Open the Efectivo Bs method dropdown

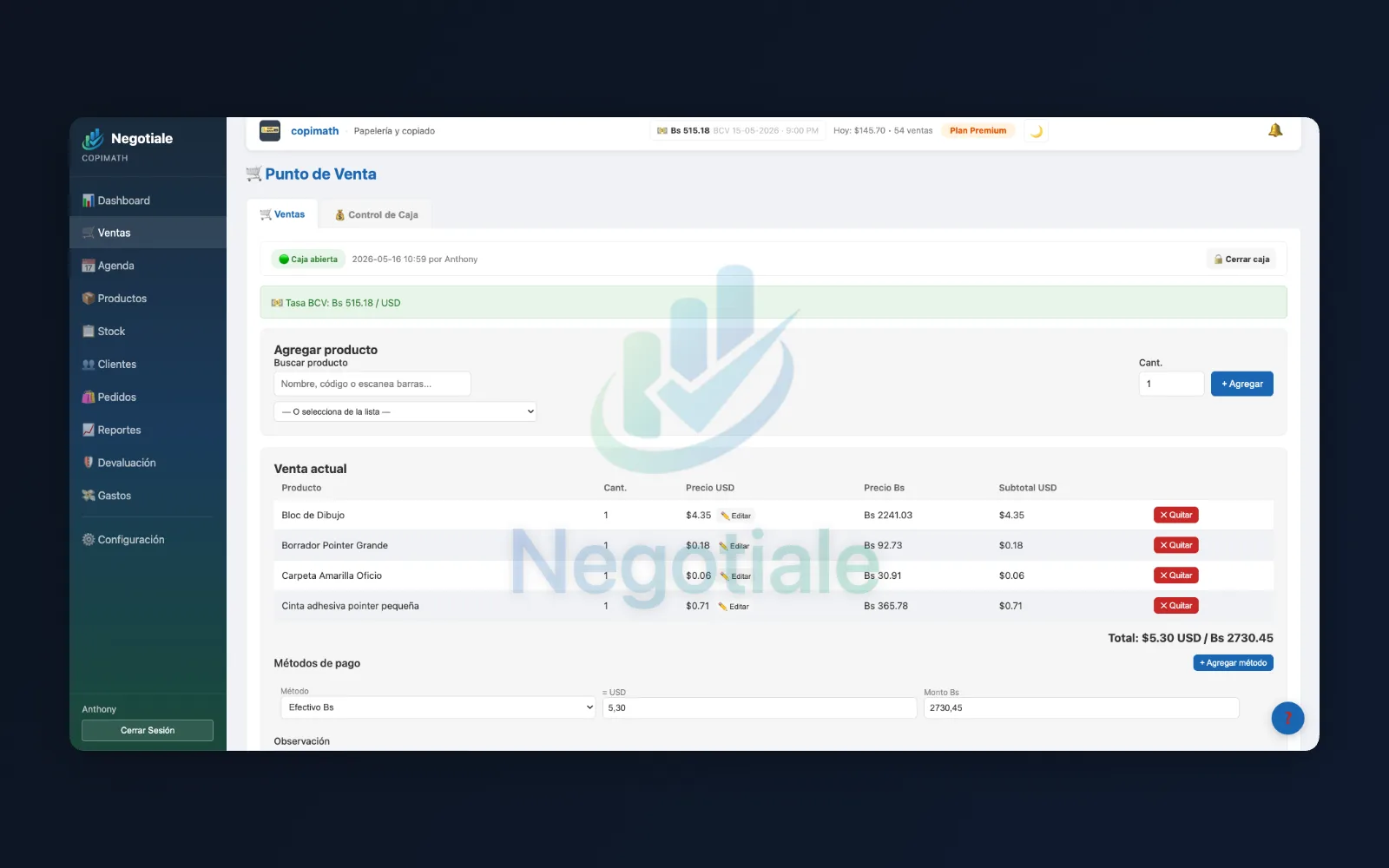(x=438, y=707)
